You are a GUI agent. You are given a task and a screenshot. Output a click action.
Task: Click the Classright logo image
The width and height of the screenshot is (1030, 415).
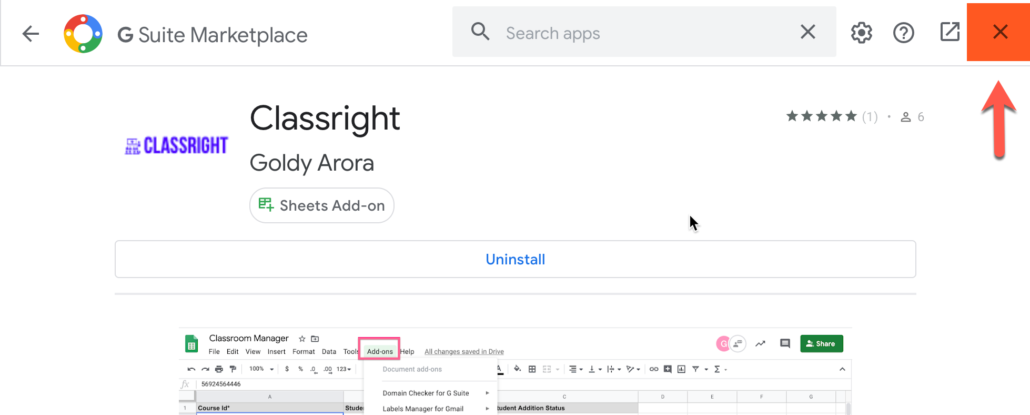tap(176, 145)
